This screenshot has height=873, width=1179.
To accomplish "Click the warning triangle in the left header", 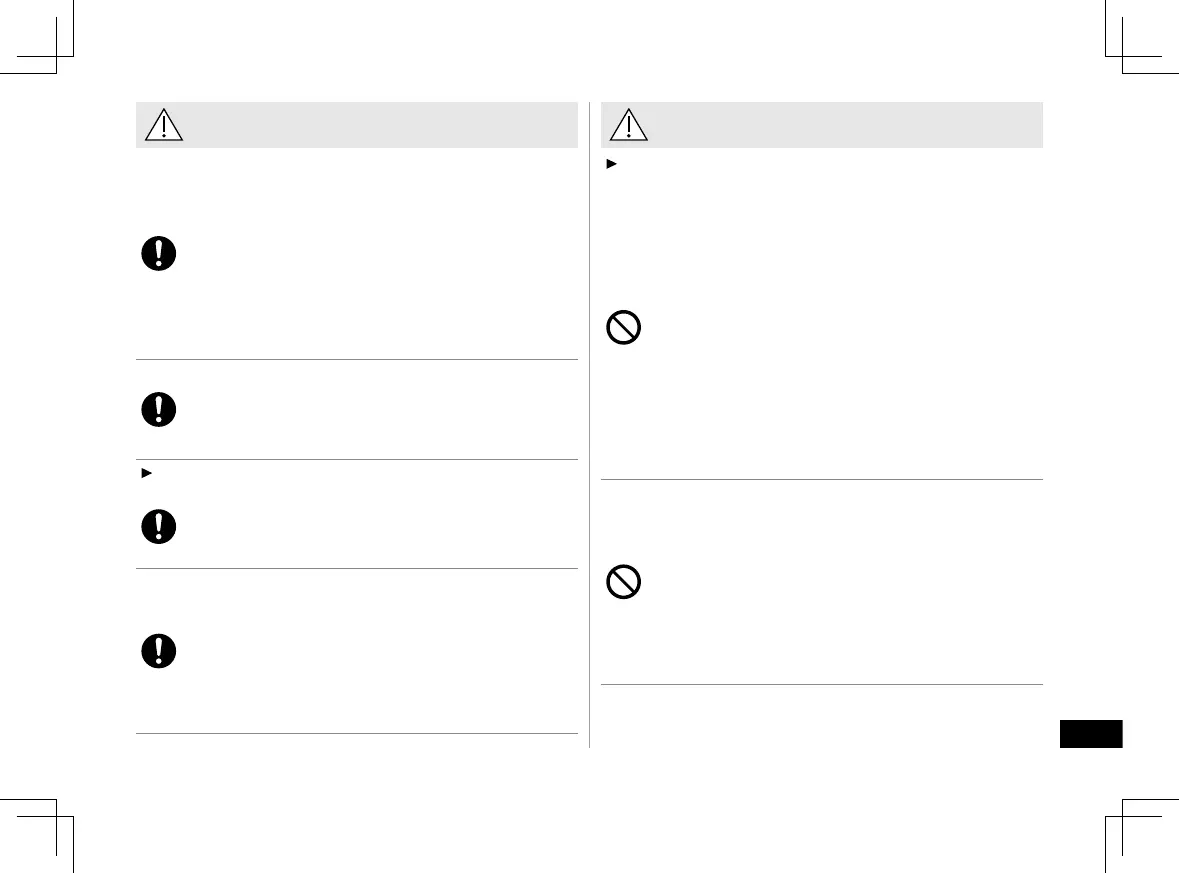I will [x=162, y=125].
